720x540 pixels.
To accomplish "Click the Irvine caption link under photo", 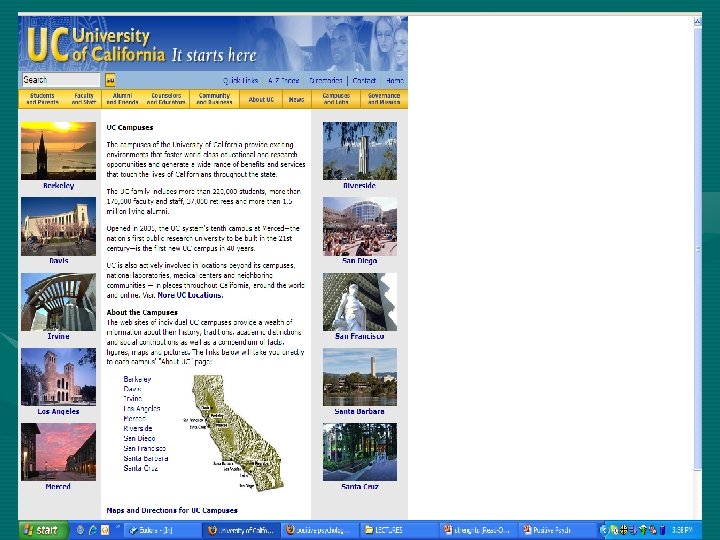I will [58, 336].
